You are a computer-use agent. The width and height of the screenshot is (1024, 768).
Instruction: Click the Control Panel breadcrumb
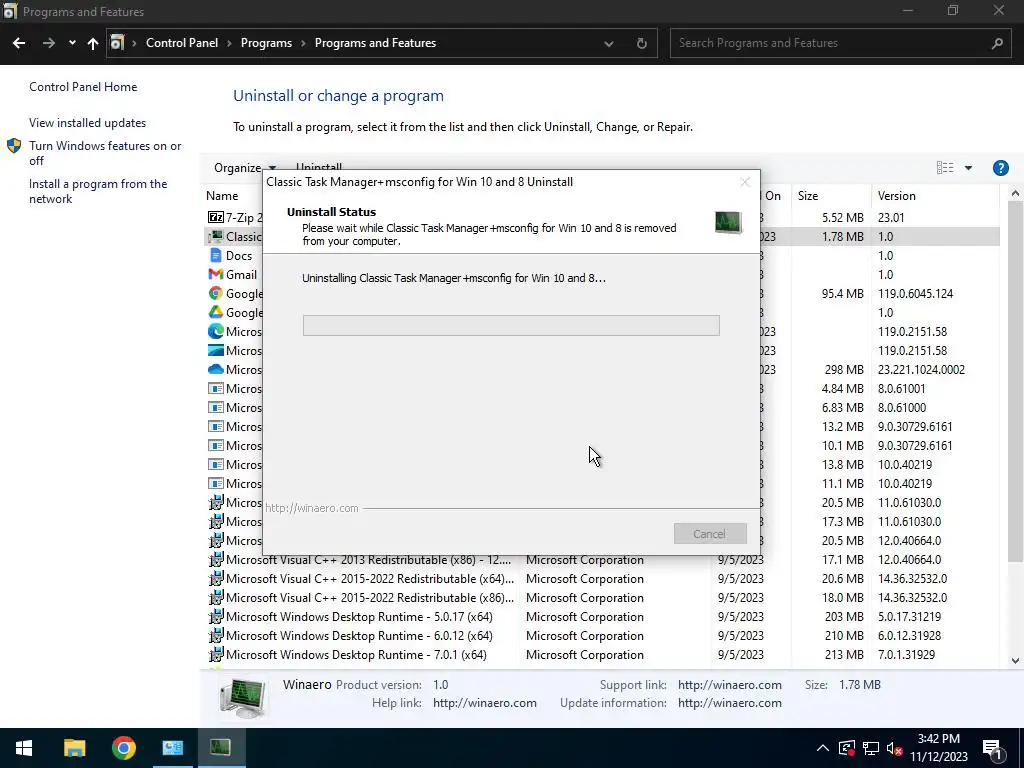pos(182,43)
